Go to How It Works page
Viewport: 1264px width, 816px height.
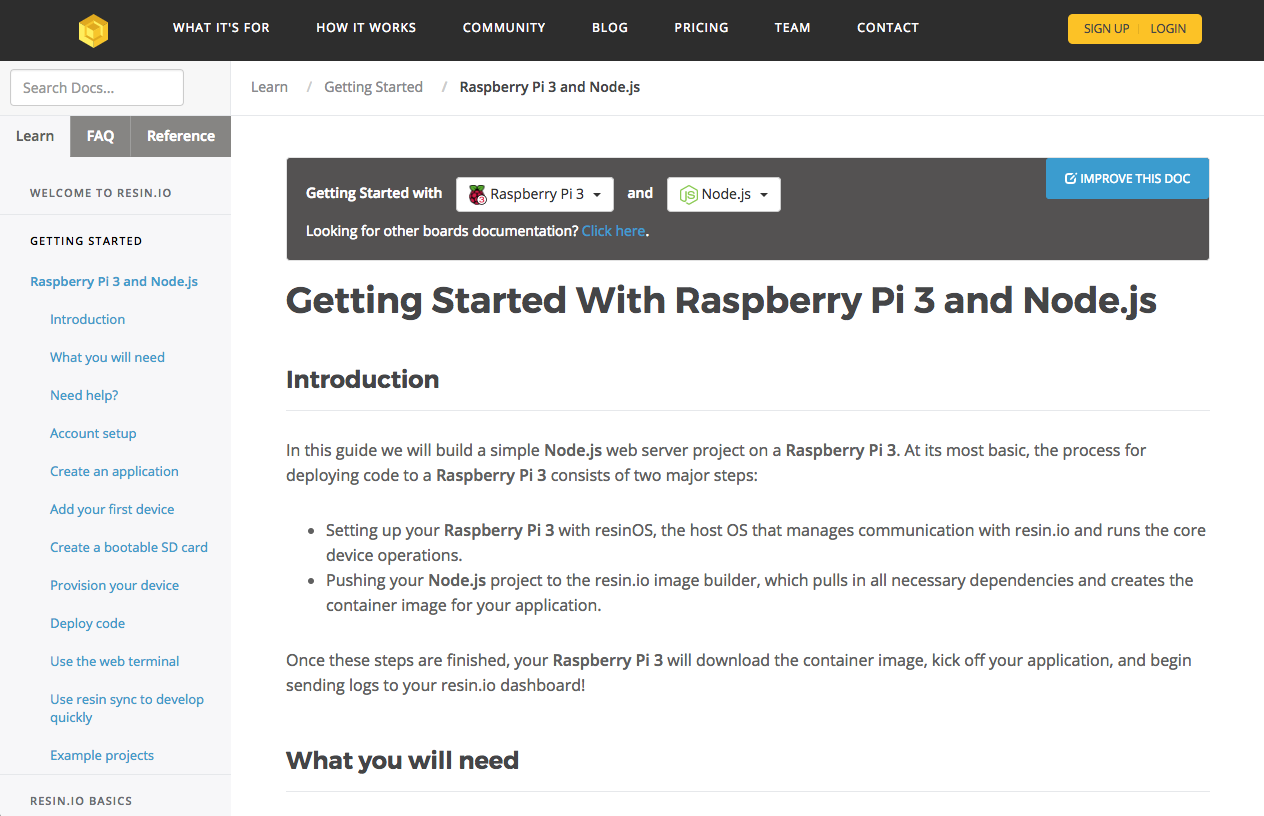click(x=366, y=28)
